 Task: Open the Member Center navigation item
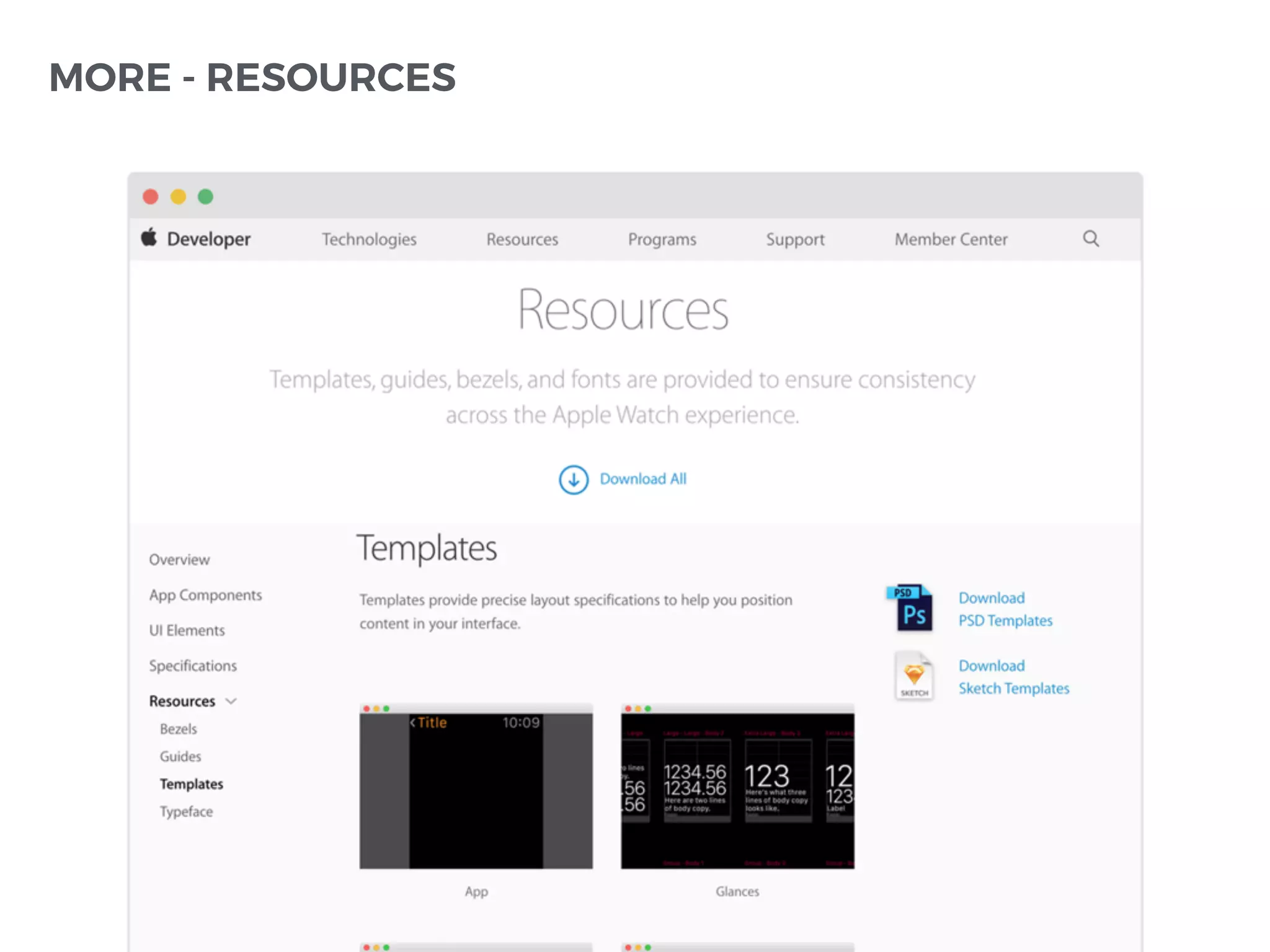tap(951, 239)
